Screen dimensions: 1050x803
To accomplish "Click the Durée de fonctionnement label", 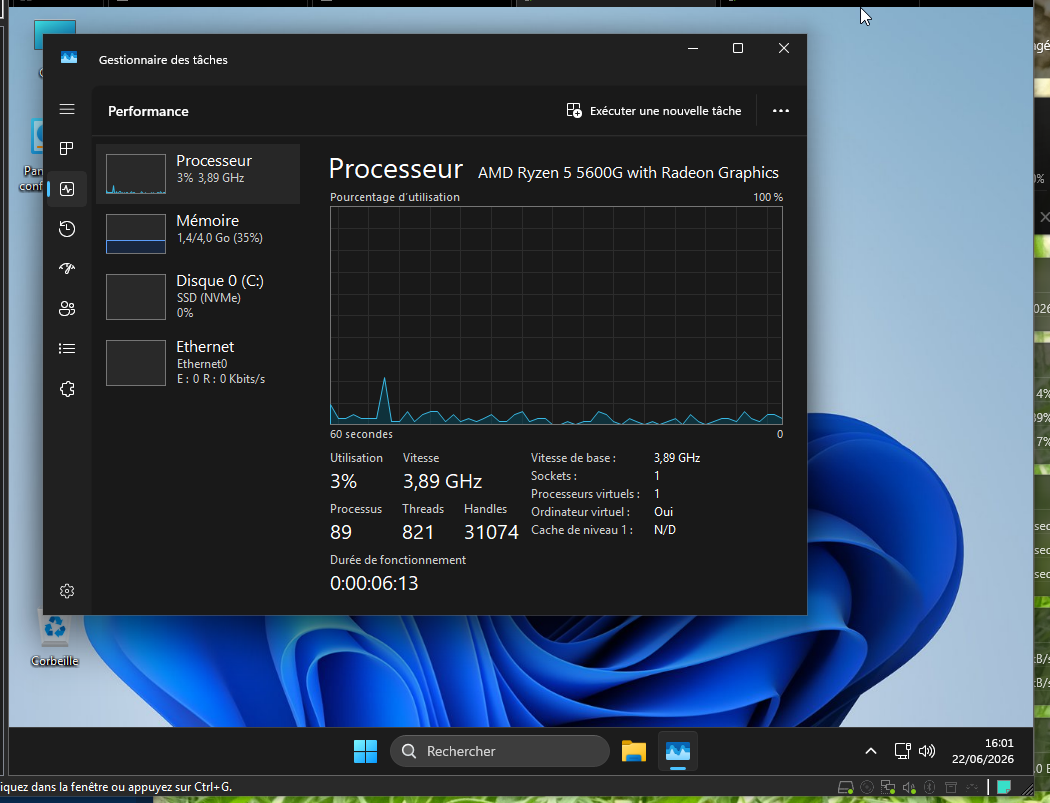I will click(398, 560).
